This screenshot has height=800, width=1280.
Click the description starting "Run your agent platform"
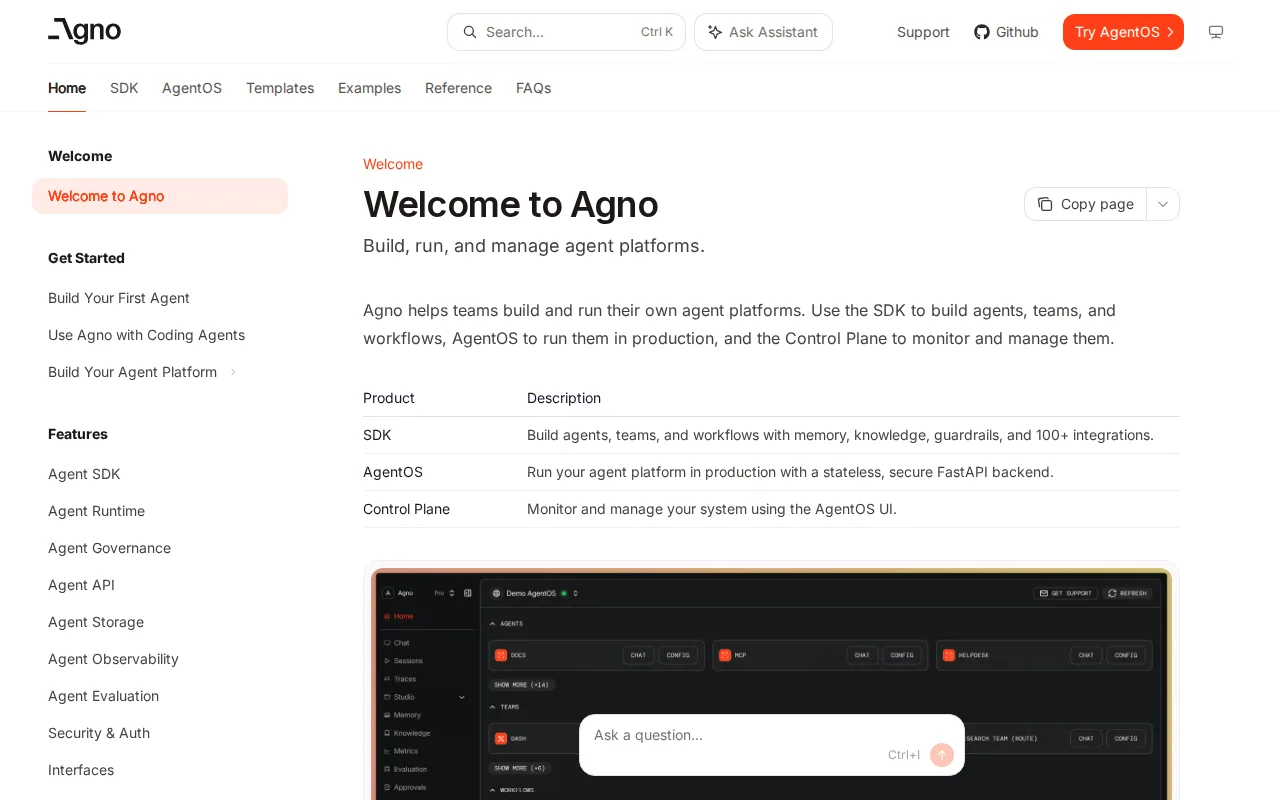click(790, 472)
